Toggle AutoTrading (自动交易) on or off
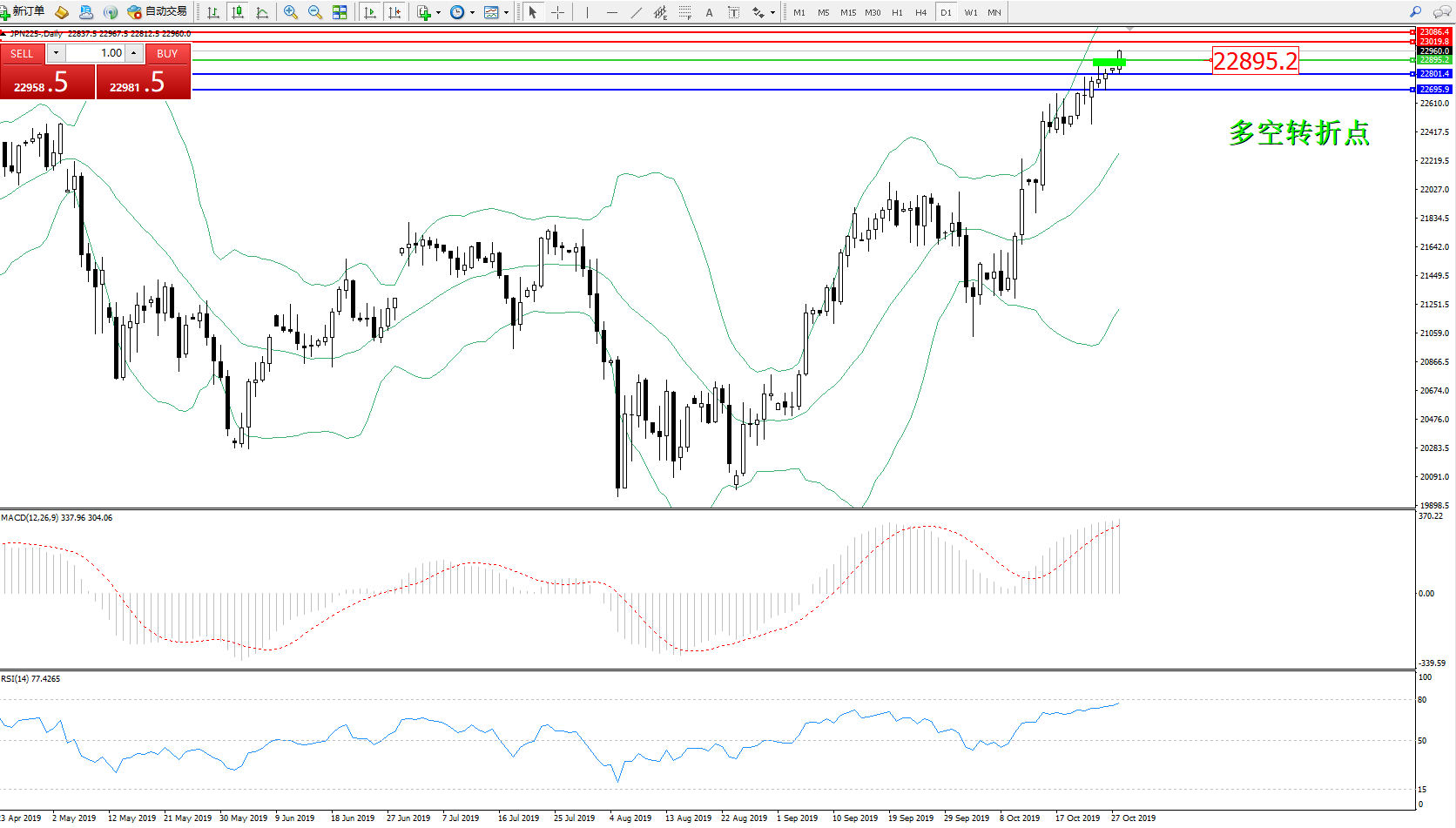 point(158,11)
